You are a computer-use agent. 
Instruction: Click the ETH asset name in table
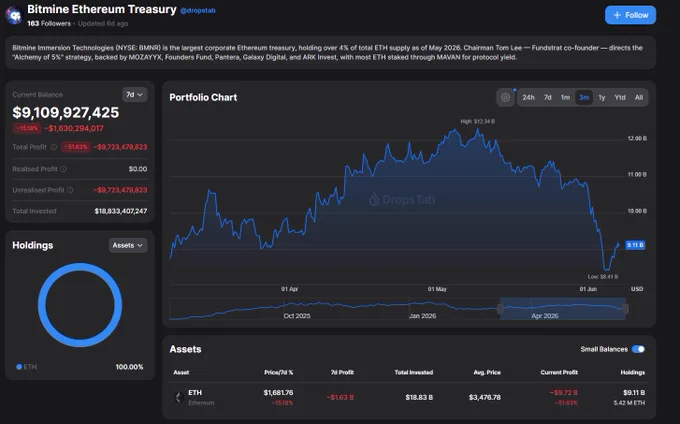195,392
